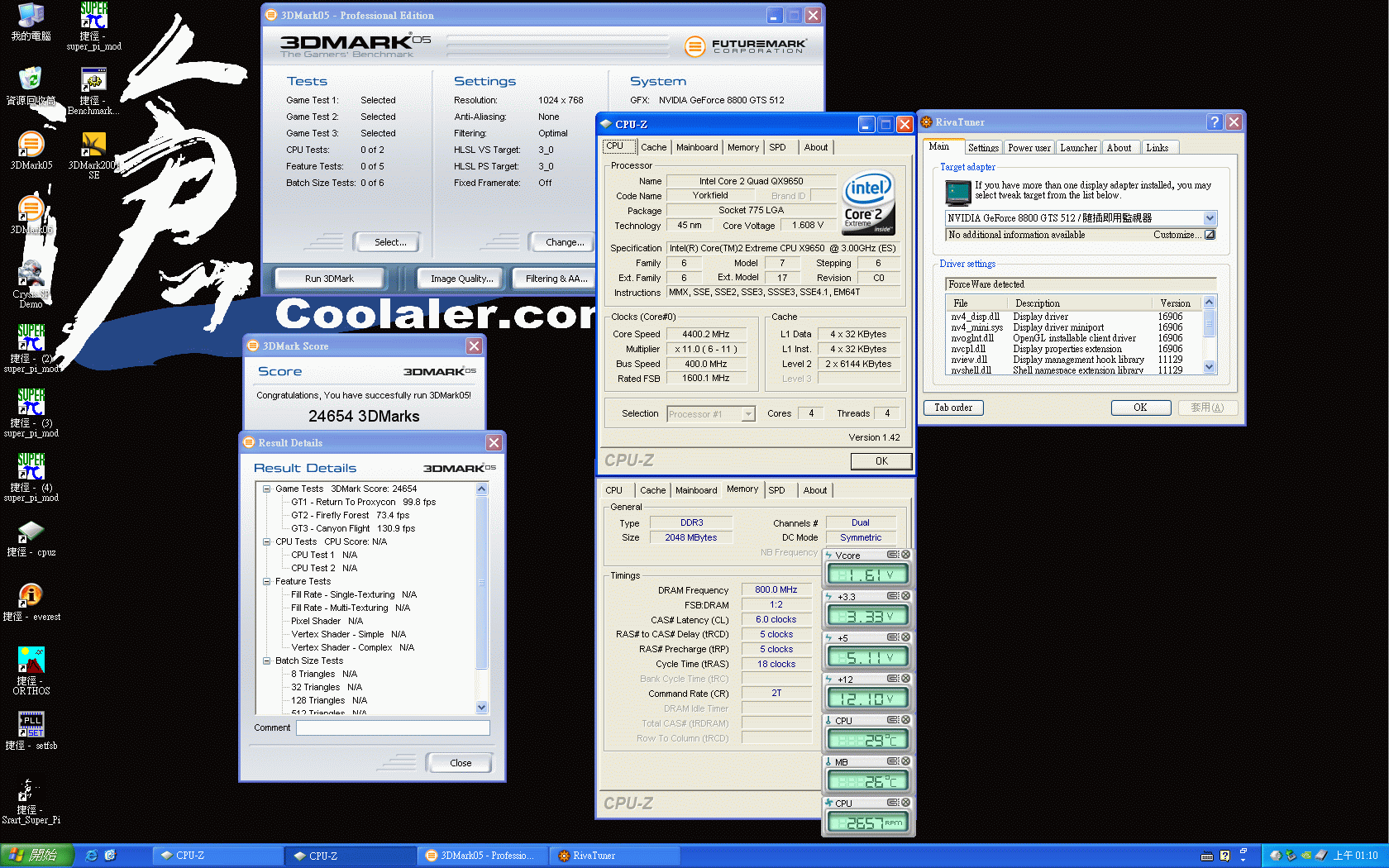Switch to RivaTuner Launcher tab
The width and height of the screenshot is (1389, 868).
1079,148
